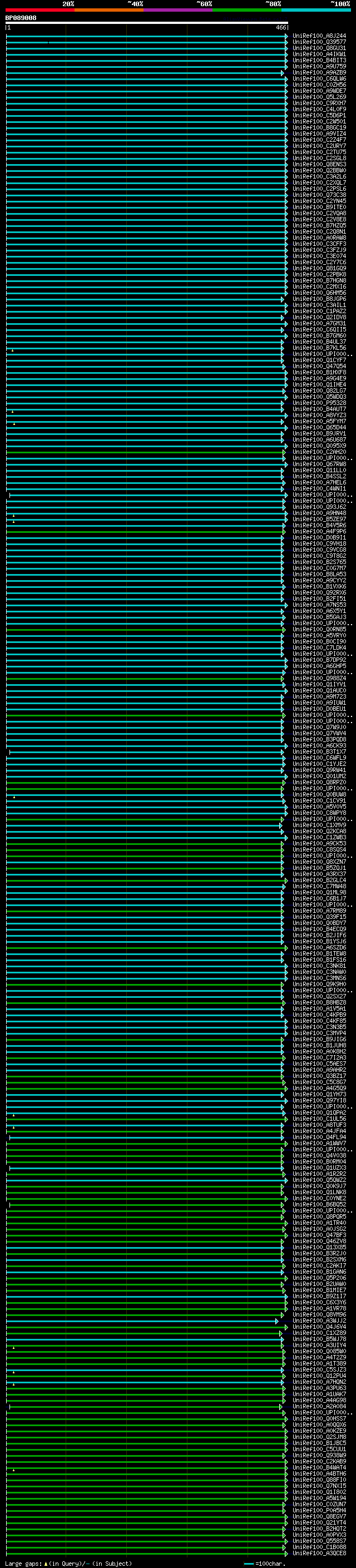Open hit UniRef100_A8J244

pos(319,36)
